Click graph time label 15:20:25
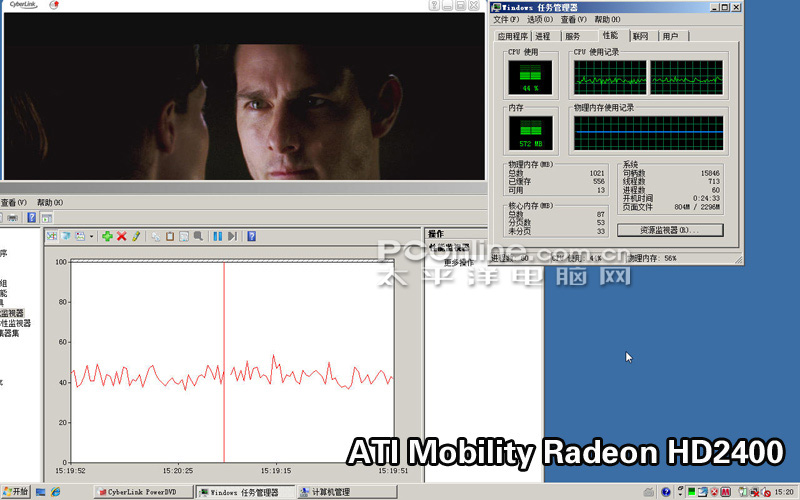The height and width of the screenshot is (500, 800). click(x=178, y=470)
